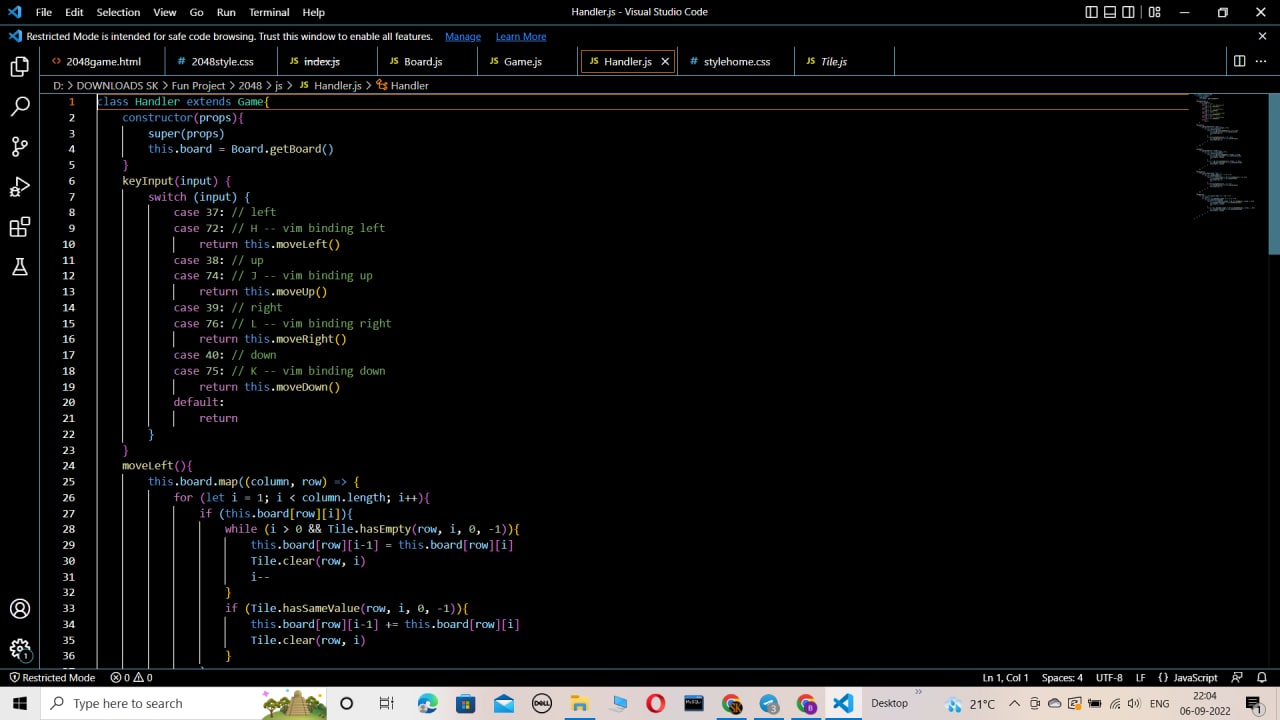
Task: Open the Accounts menu icon
Action: click(20, 609)
